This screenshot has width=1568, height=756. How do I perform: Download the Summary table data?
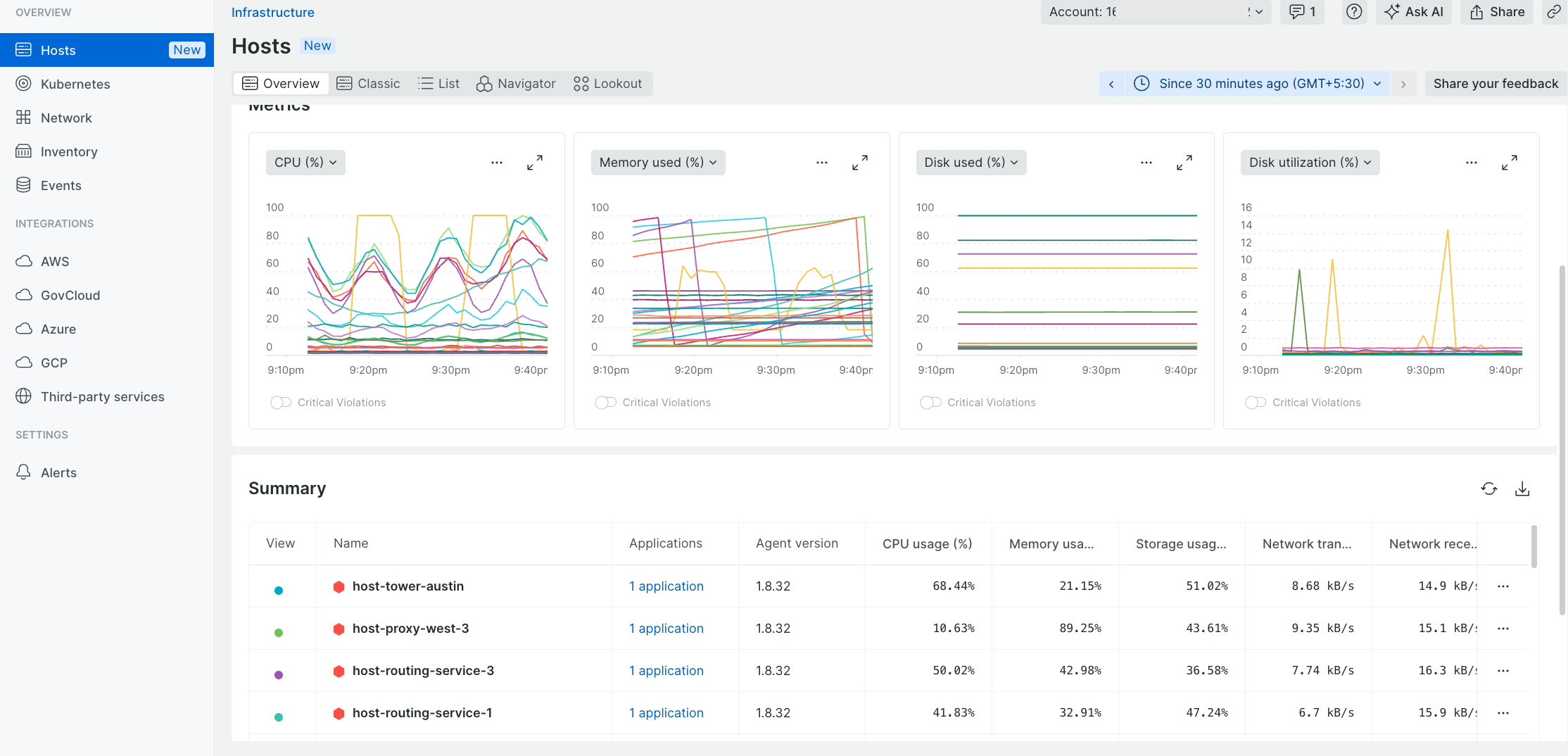click(x=1522, y=489)
